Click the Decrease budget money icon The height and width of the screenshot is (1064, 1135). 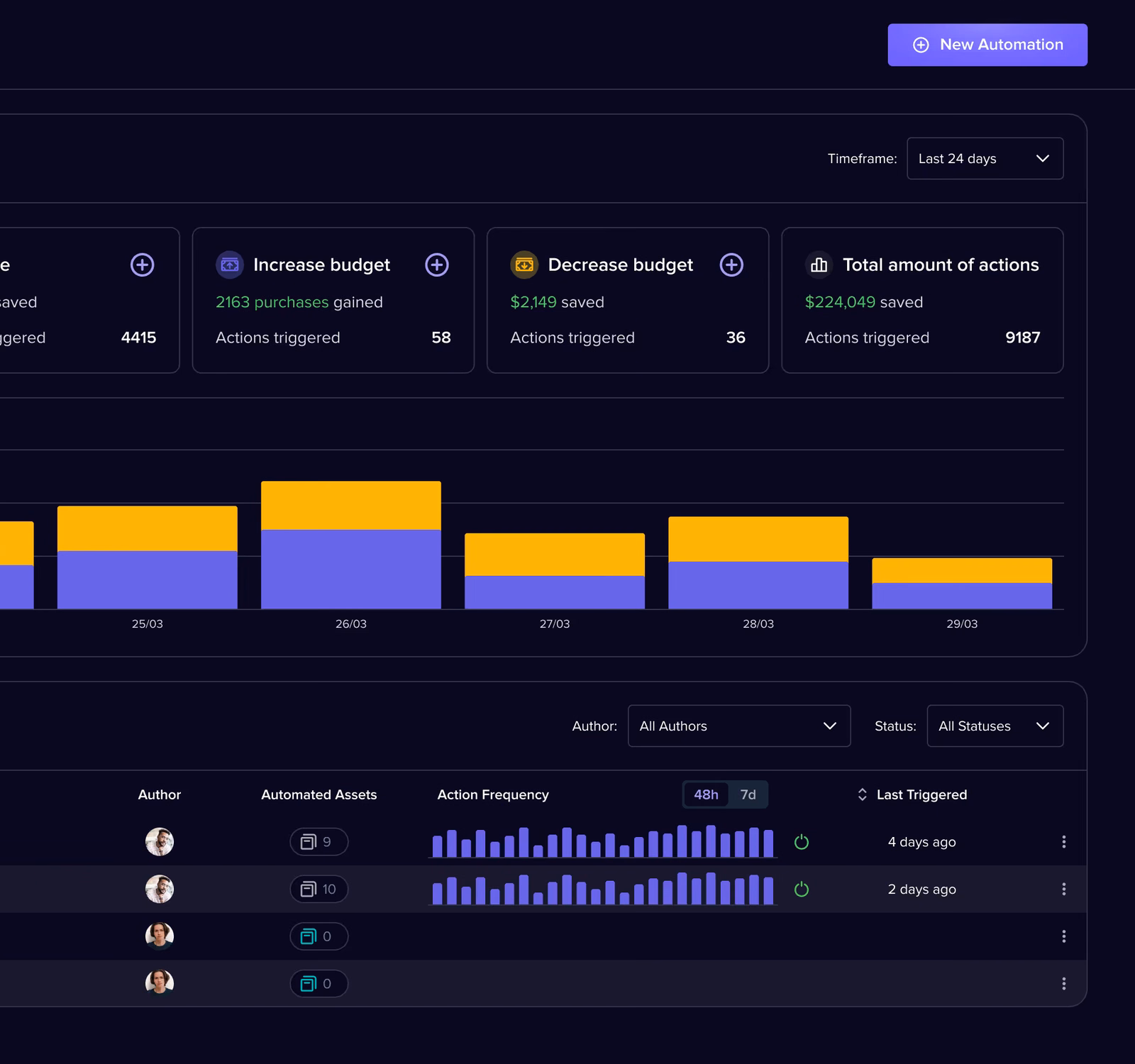524,265
